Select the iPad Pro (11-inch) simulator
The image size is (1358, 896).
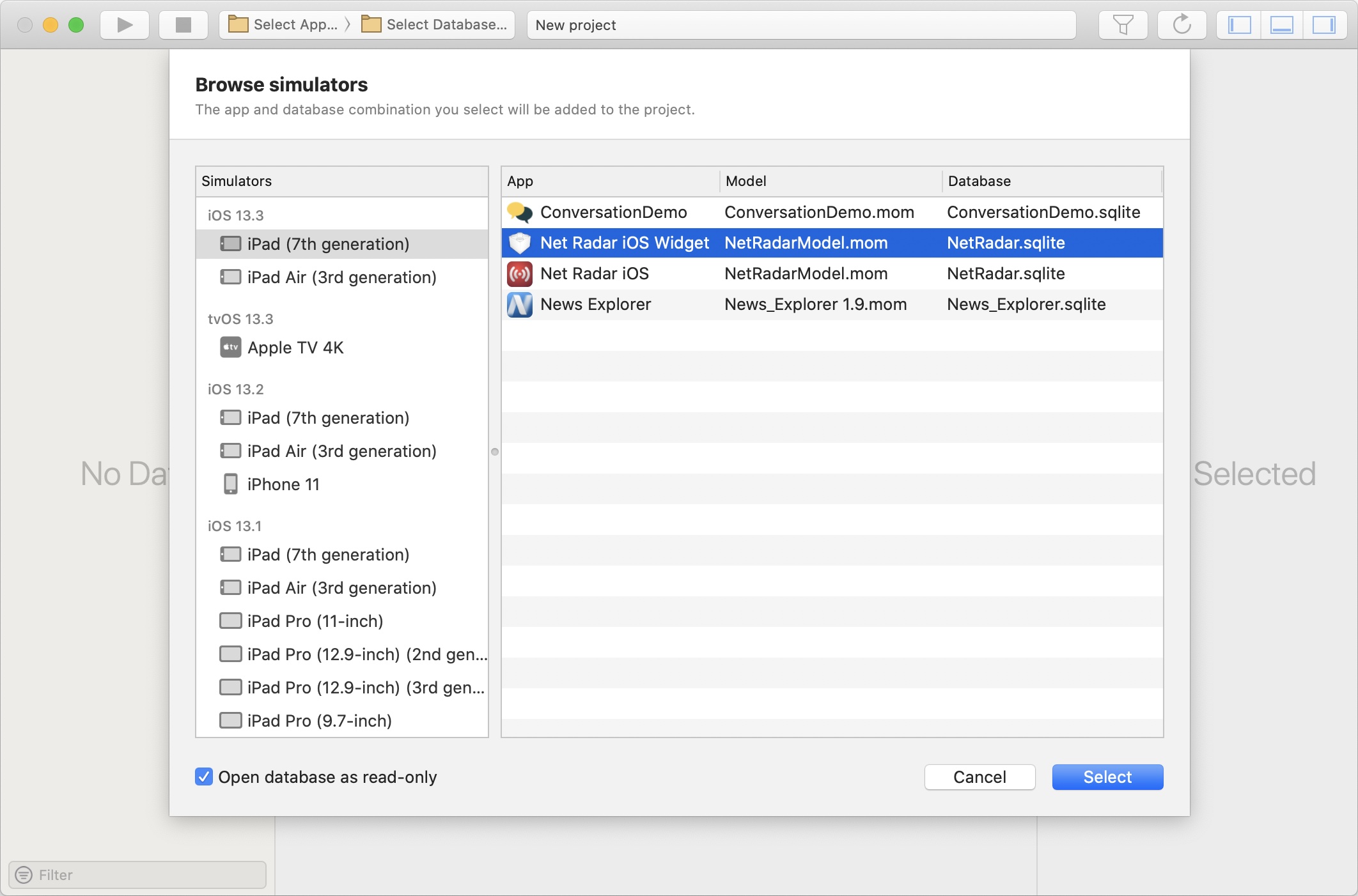coord(342,621)
